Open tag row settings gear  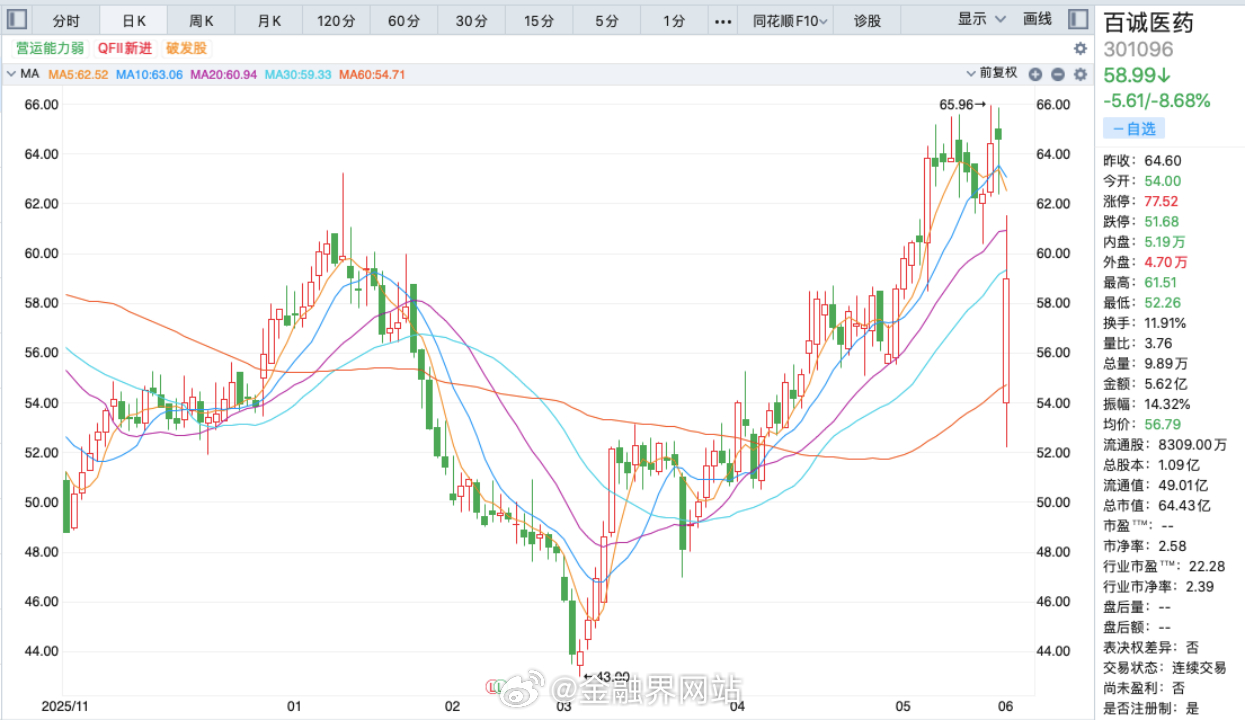(x=1080, y=48)
